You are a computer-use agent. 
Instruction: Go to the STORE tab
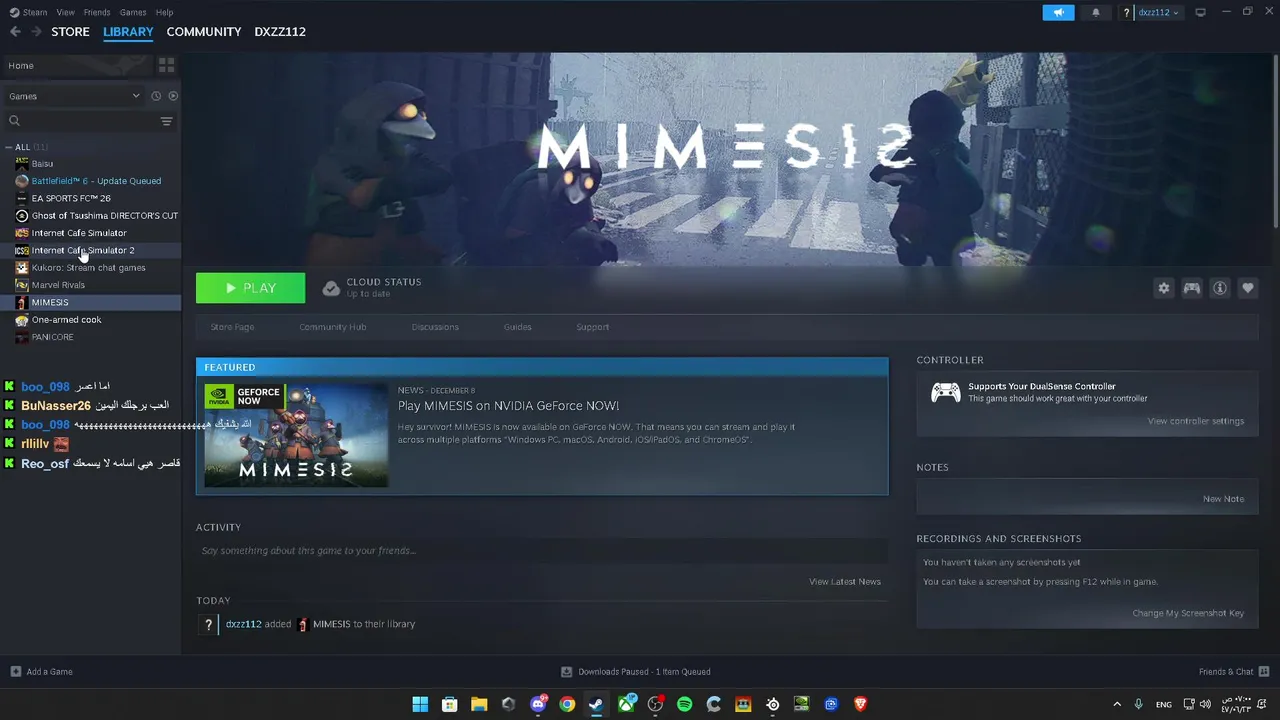click(70, 32)
